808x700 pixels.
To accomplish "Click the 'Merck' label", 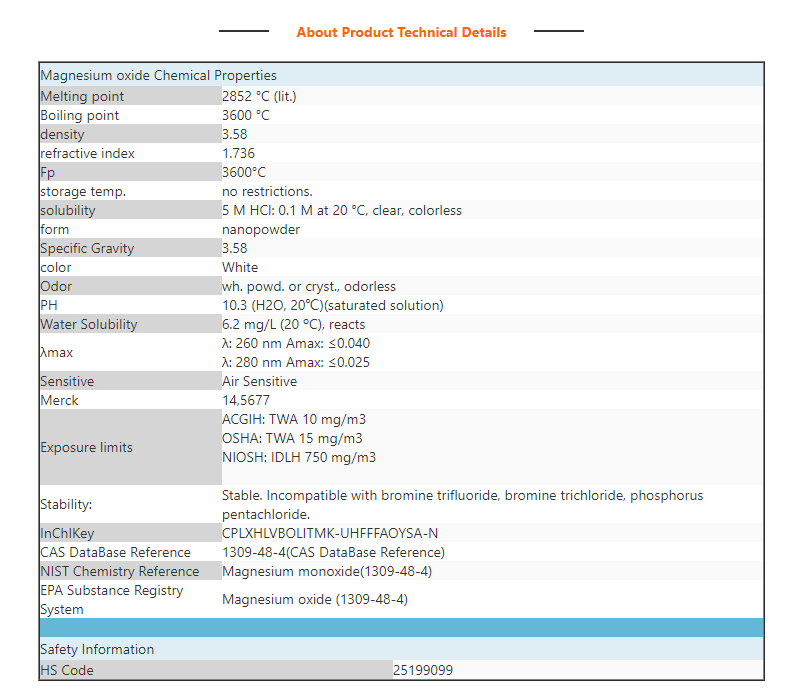I will tap(59, 401).
